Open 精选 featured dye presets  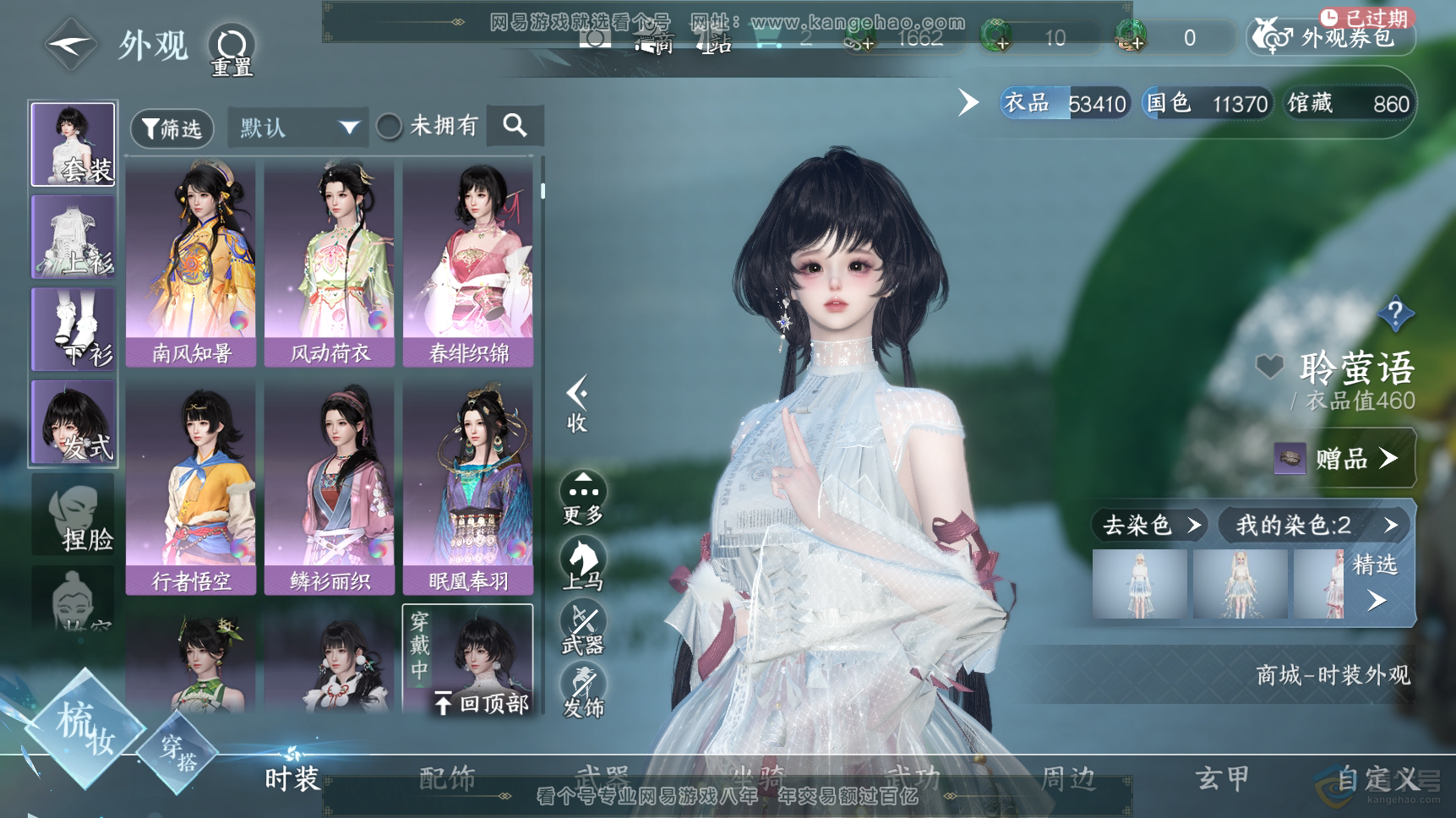(1376, 582)
